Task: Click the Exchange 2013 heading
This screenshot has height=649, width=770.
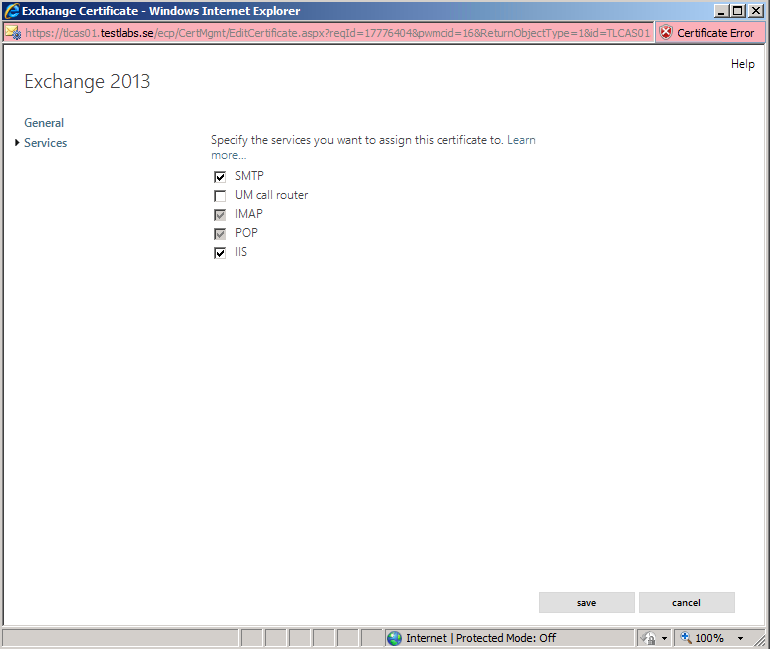Action: tap(87, 81)
